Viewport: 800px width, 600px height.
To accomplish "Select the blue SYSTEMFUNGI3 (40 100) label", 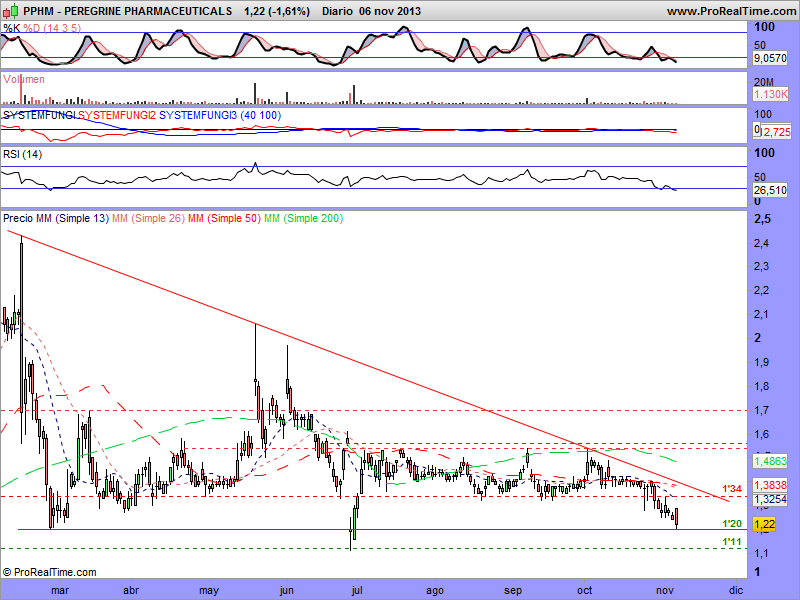I will 220,115.
